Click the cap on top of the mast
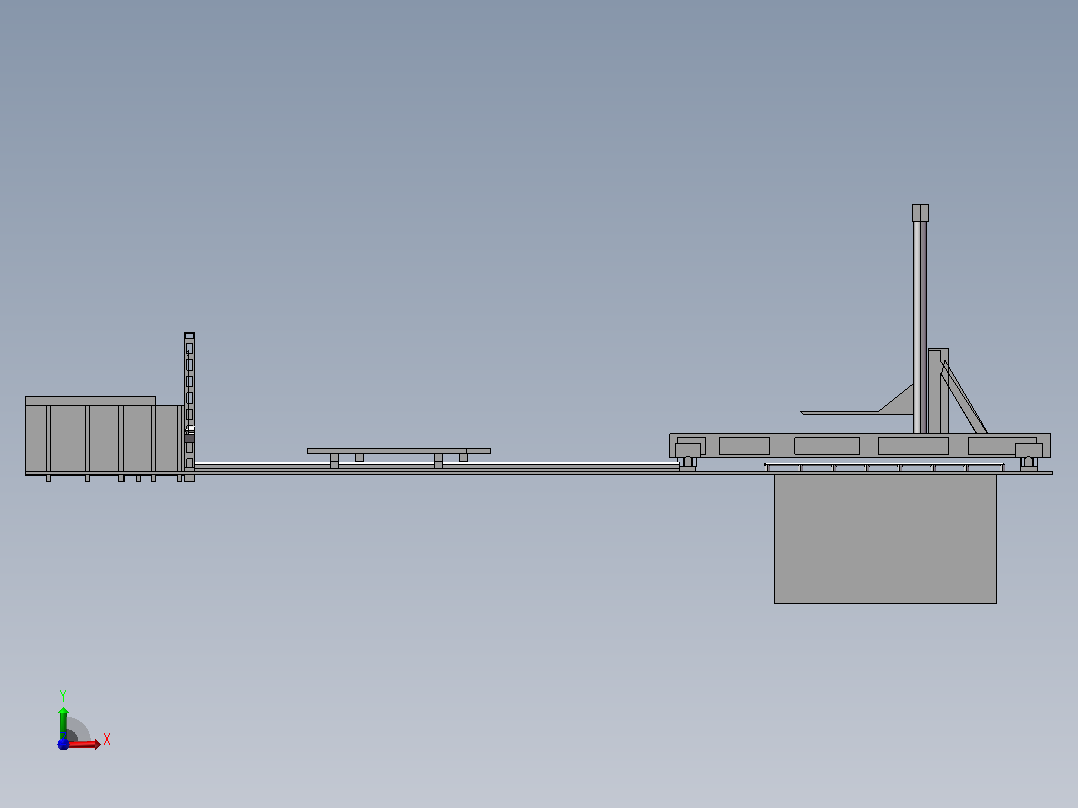The height and width of the screenshot is (808, 1078). click(x=921, y=212)
